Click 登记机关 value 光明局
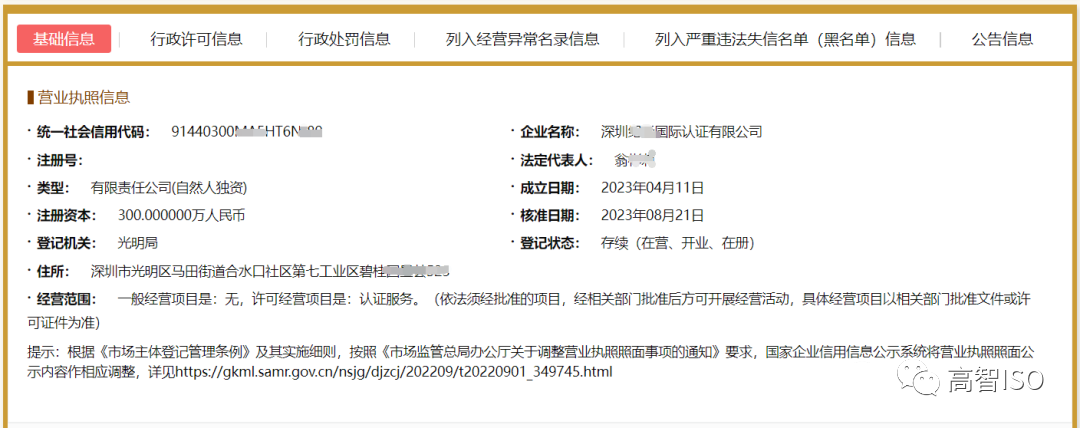The height and width of the screenshot is (428, 1080). (138, 243)
